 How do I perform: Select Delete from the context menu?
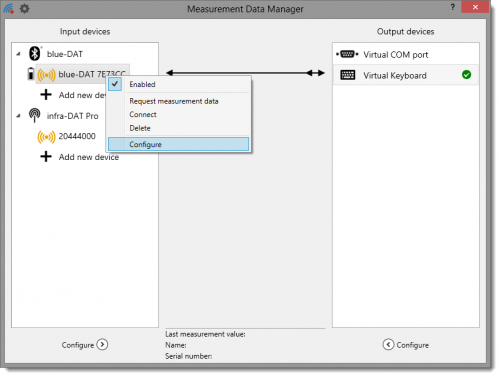[140, 128]
